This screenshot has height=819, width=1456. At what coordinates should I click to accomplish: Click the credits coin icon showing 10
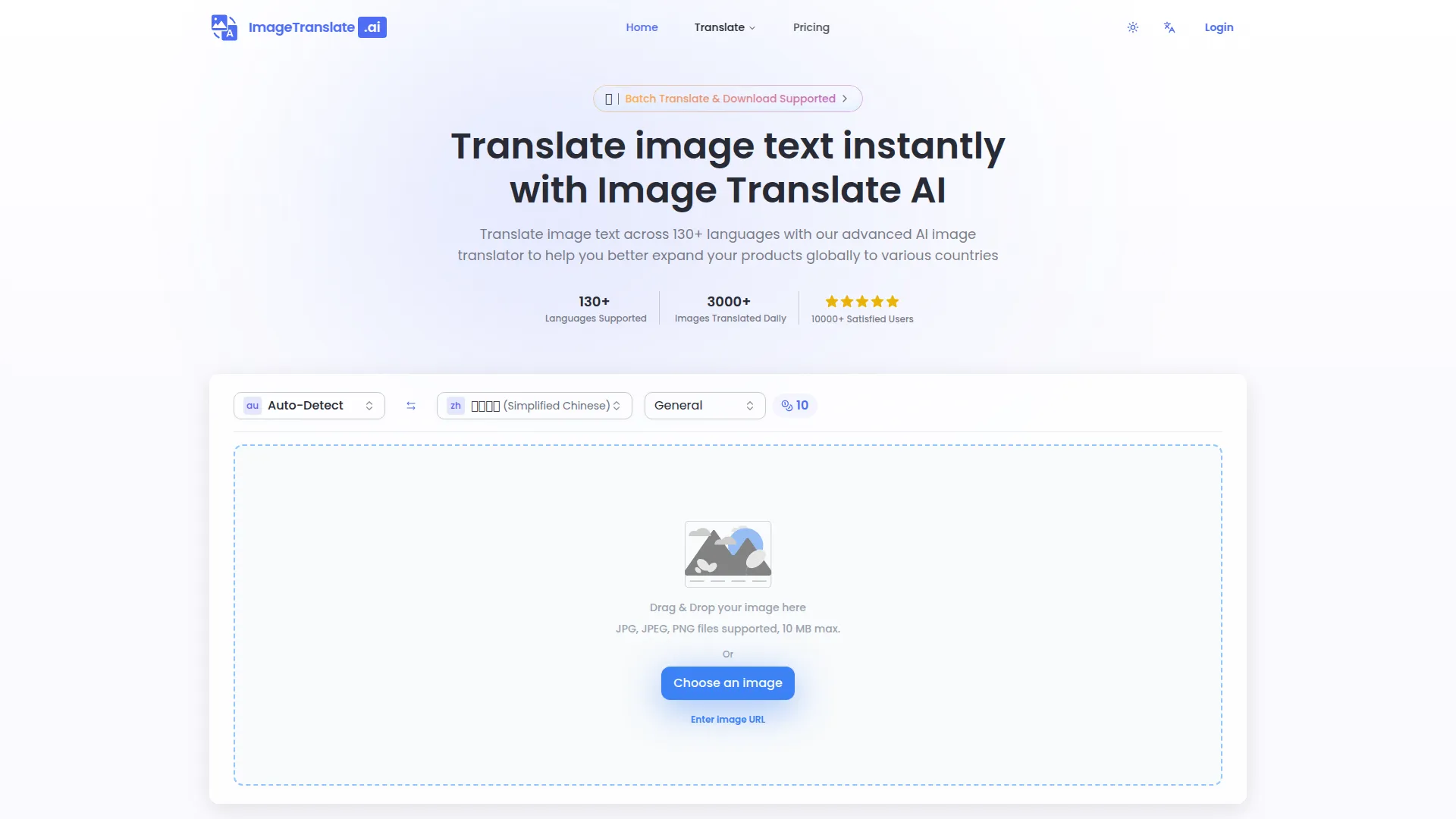tap(787, 406)
